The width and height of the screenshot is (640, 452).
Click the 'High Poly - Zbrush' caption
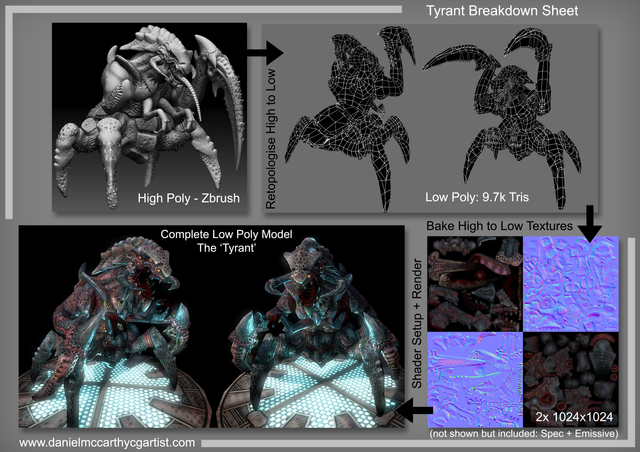tap(189, 198)
